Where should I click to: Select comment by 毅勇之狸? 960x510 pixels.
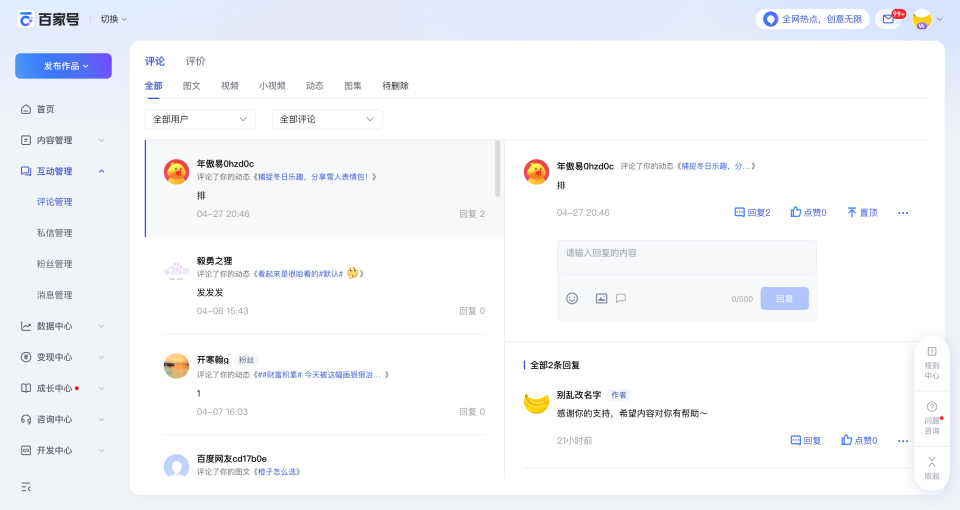[324, 285]
